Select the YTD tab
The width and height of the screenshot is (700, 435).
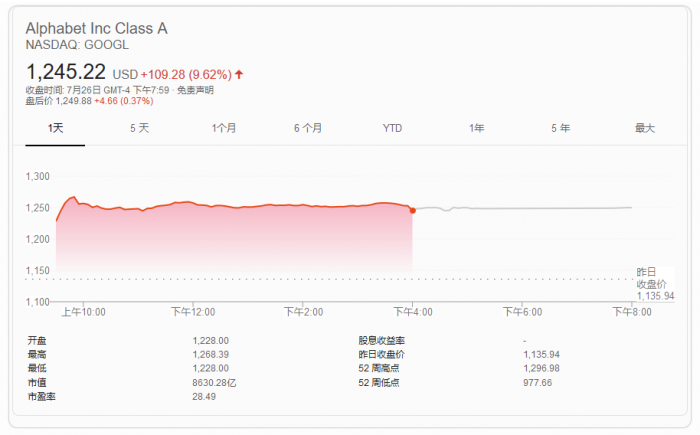point(392,129)
